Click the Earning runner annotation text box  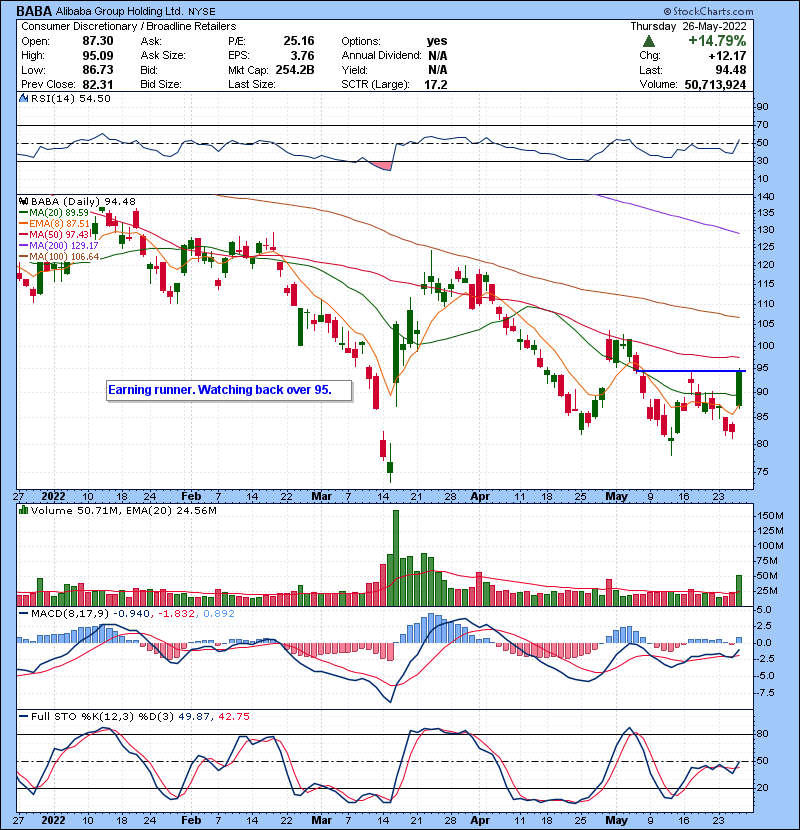pyautogui.click(x=229, y=391)
